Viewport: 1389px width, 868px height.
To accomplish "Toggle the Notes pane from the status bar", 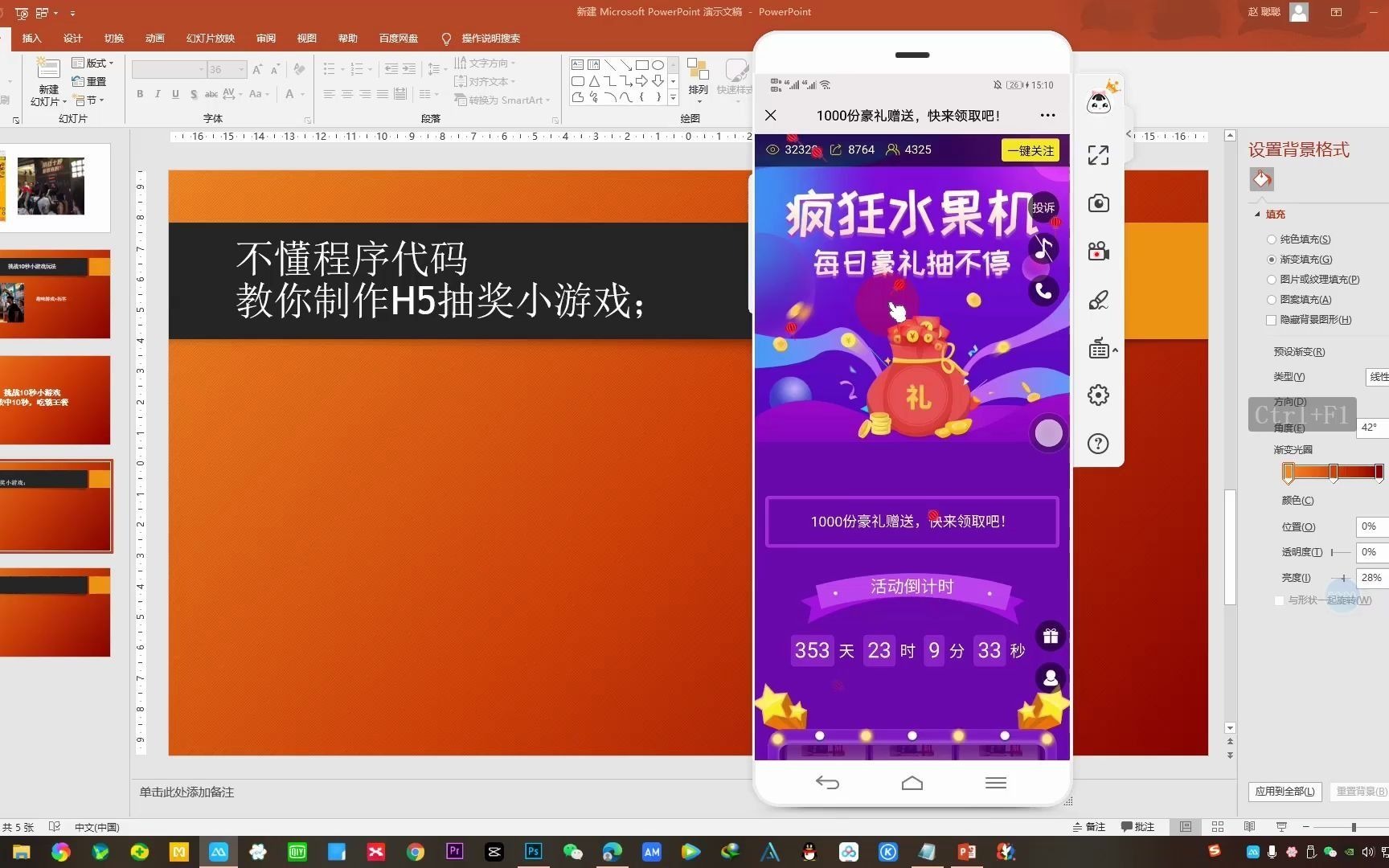I will tap(1089, 826).
